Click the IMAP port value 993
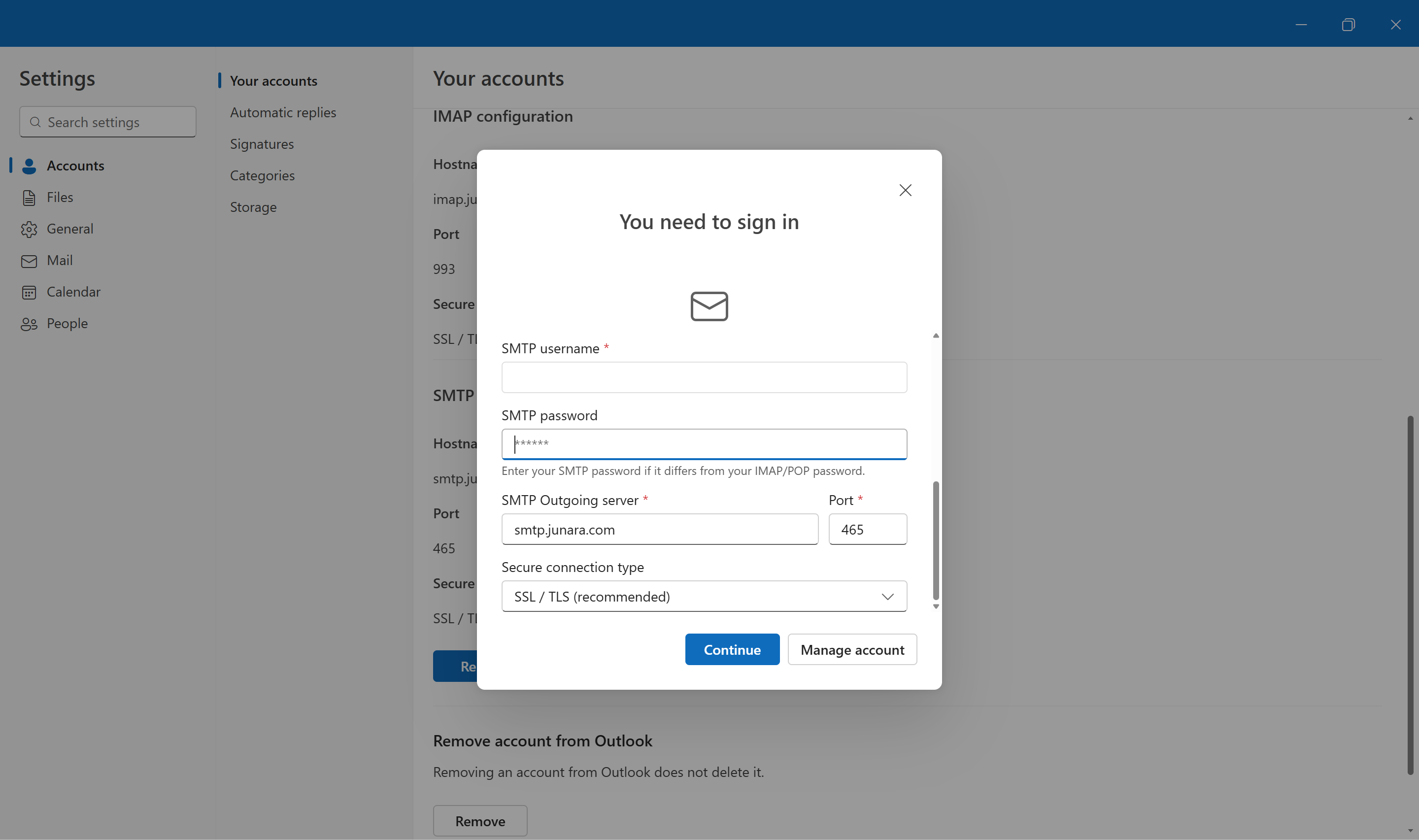 [444, 269]
